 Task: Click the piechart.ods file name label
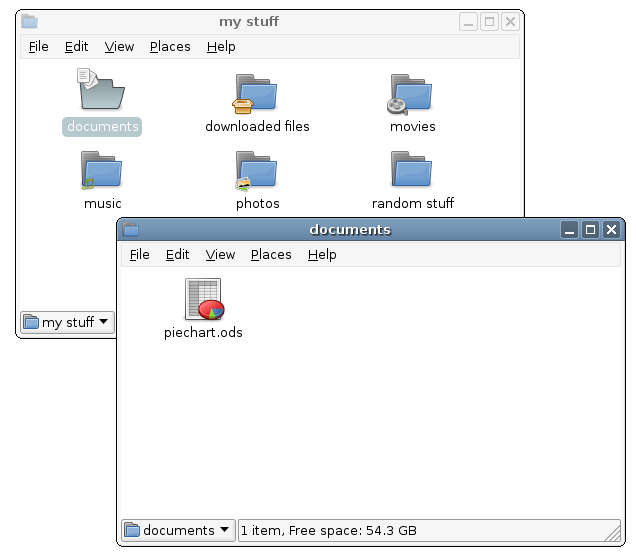pyautogui.click(x=203, y=333)
